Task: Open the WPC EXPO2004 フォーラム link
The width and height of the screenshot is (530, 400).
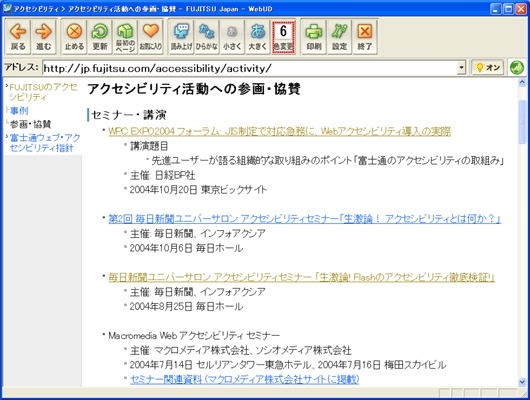Action: (x=279, y=131)
